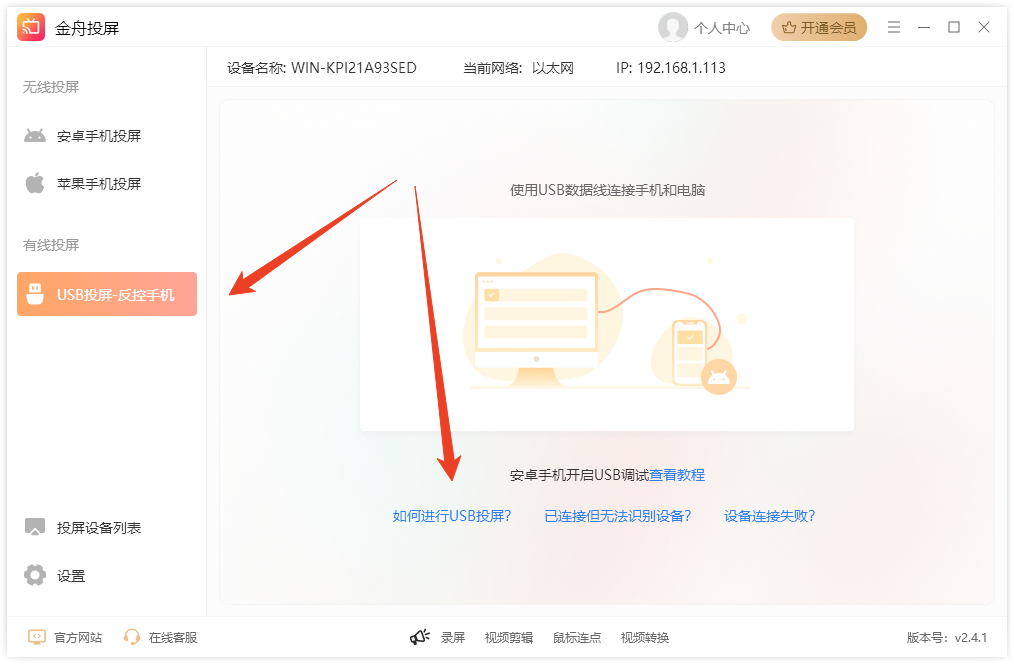Click 开通会员 to upgrade membership
The width and height of the screenshot is (1014, 664).
pyautogui.click(x=819, y=28)
